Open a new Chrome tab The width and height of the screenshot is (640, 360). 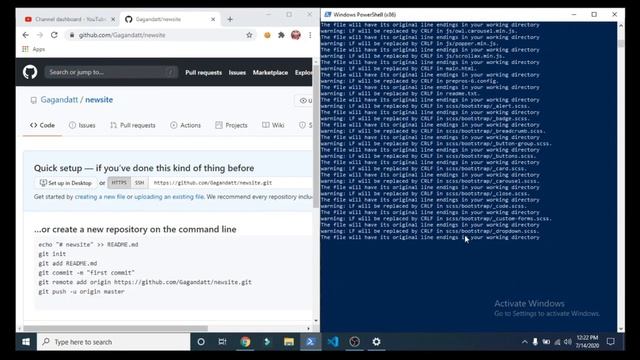[x=230, y=19]
